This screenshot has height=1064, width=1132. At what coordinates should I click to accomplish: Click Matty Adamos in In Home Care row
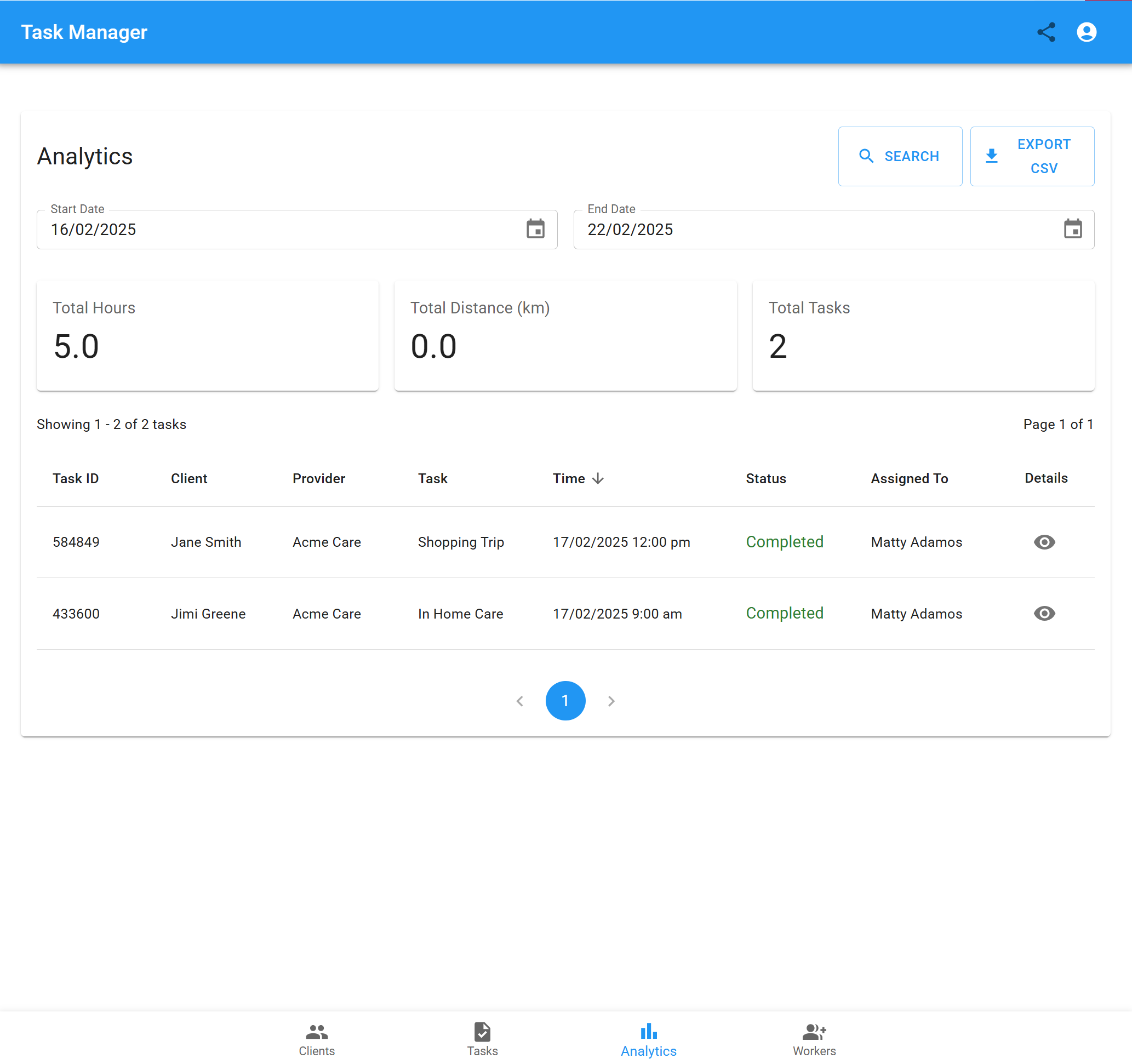916,614
